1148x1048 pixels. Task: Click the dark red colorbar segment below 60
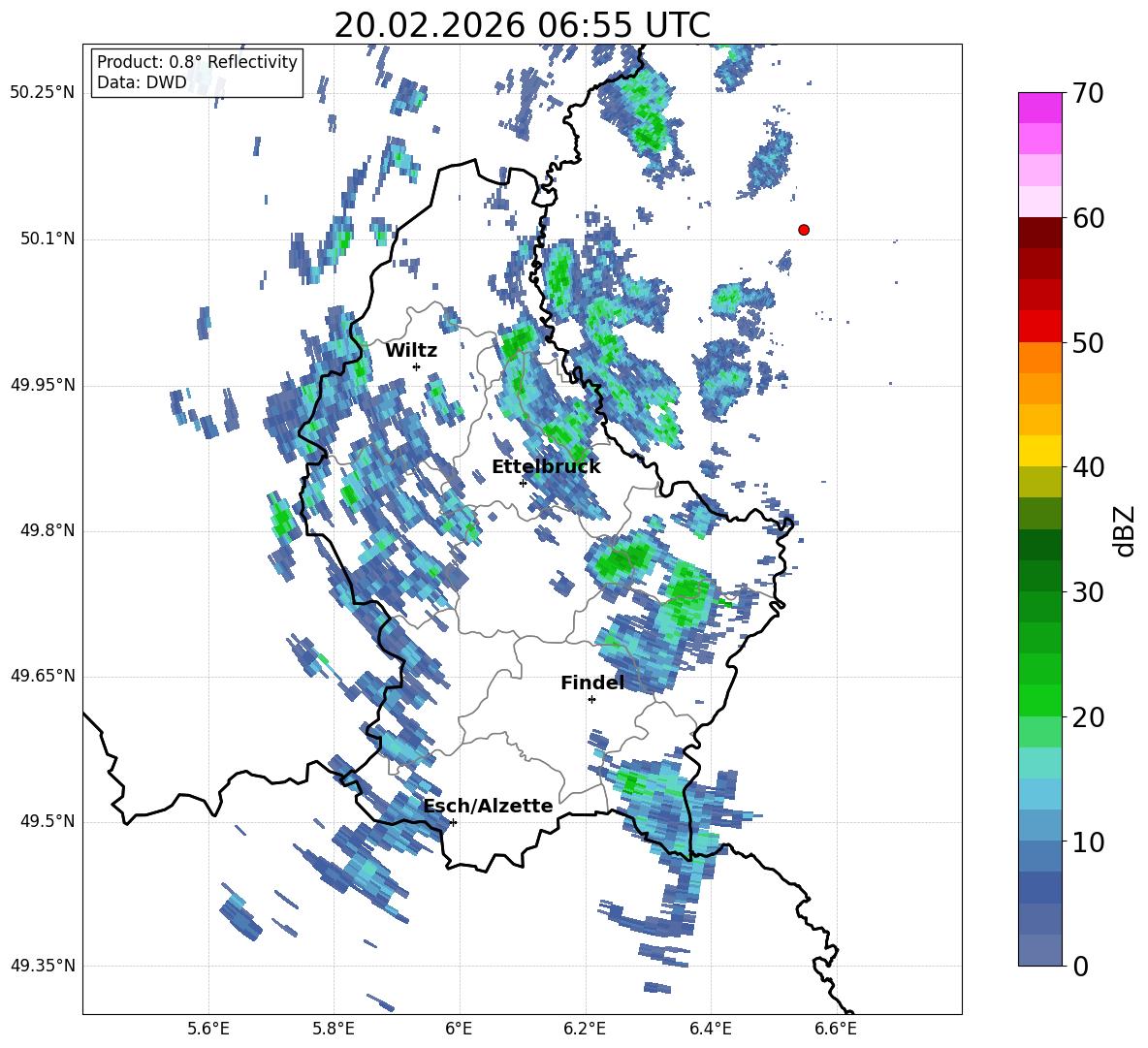click(1039, 233)
